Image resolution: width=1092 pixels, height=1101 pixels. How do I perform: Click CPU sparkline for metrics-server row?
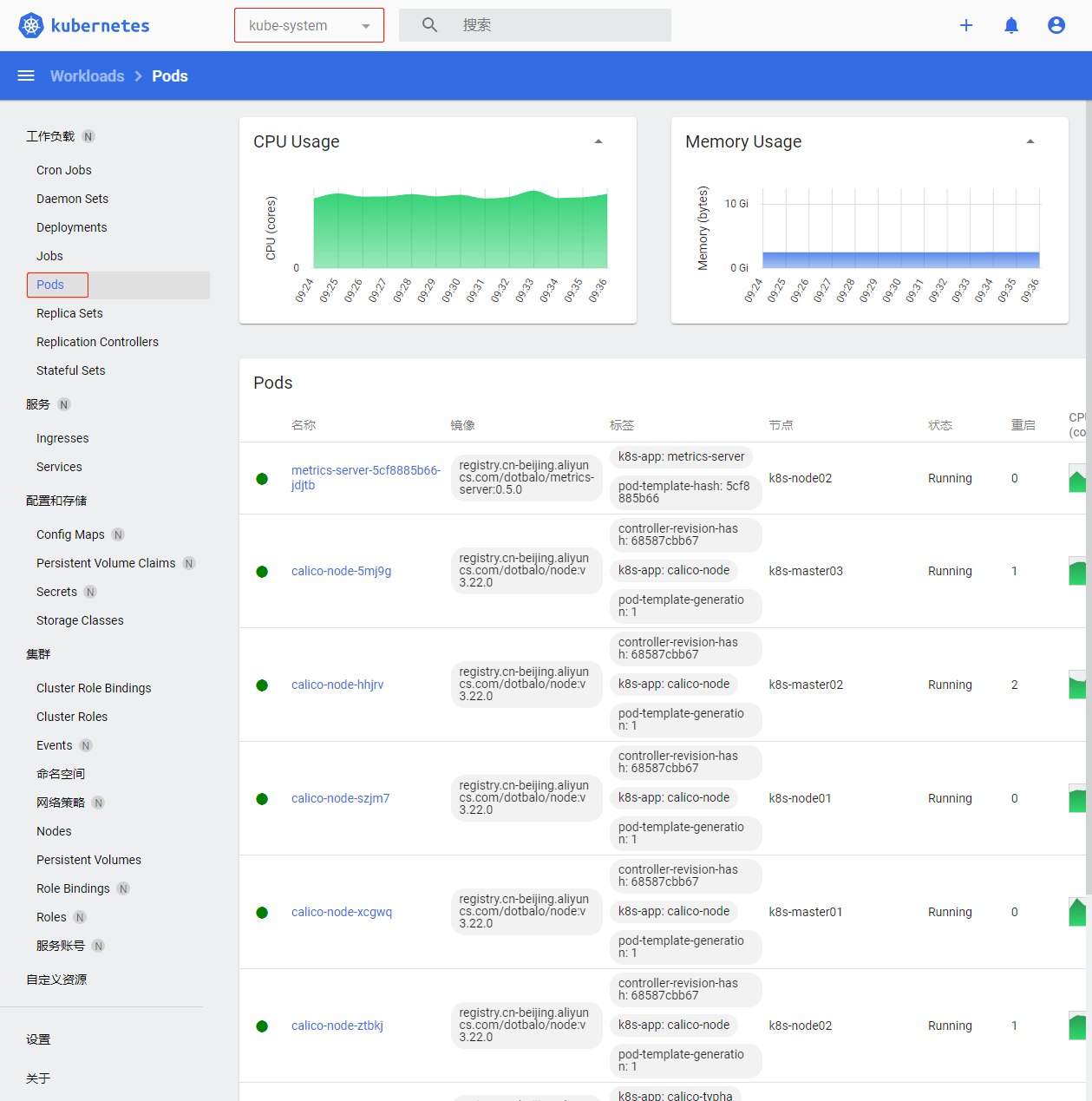1077,478
